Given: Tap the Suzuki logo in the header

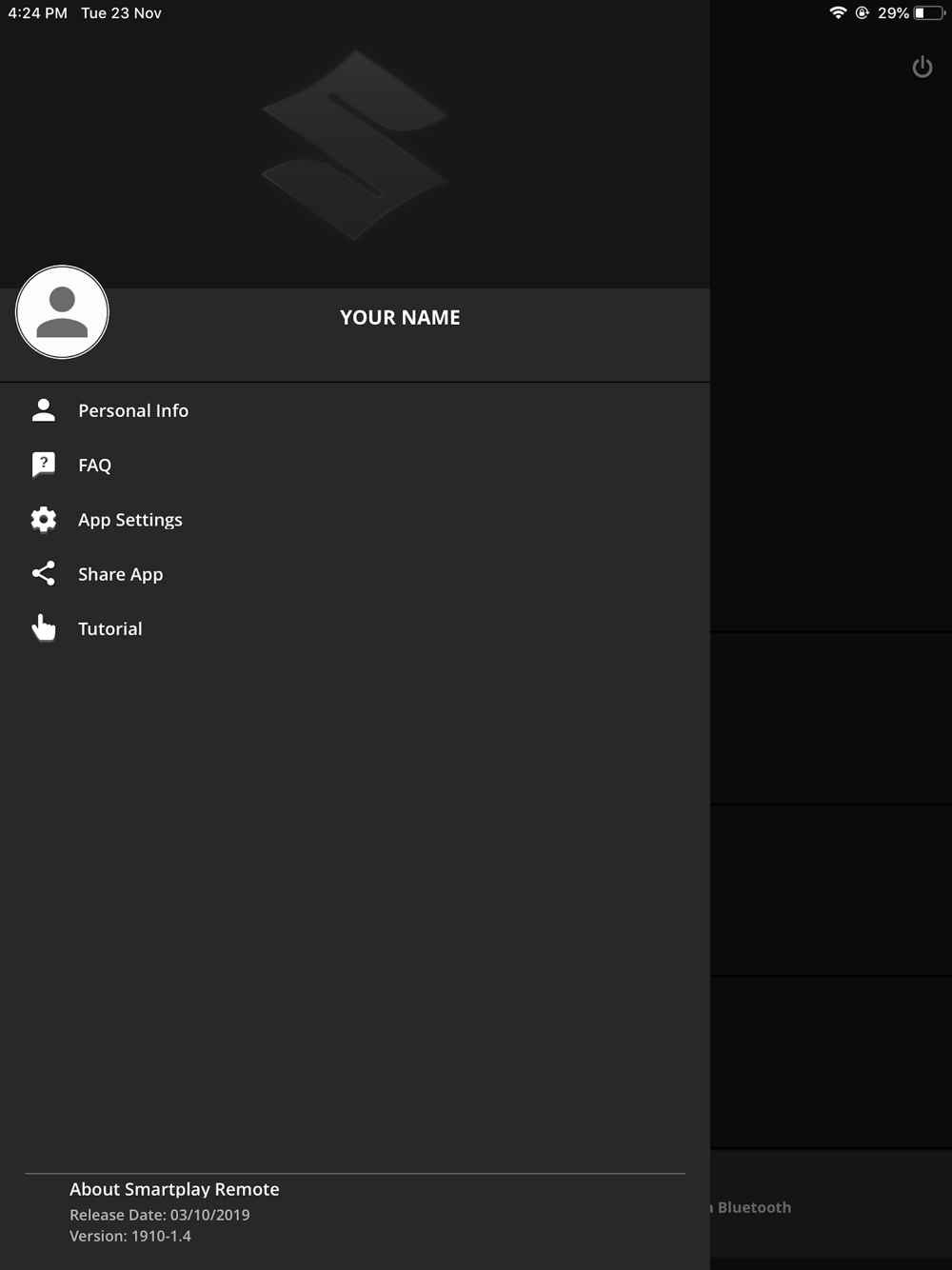Looking at the screenshot, I should [355, 145].
